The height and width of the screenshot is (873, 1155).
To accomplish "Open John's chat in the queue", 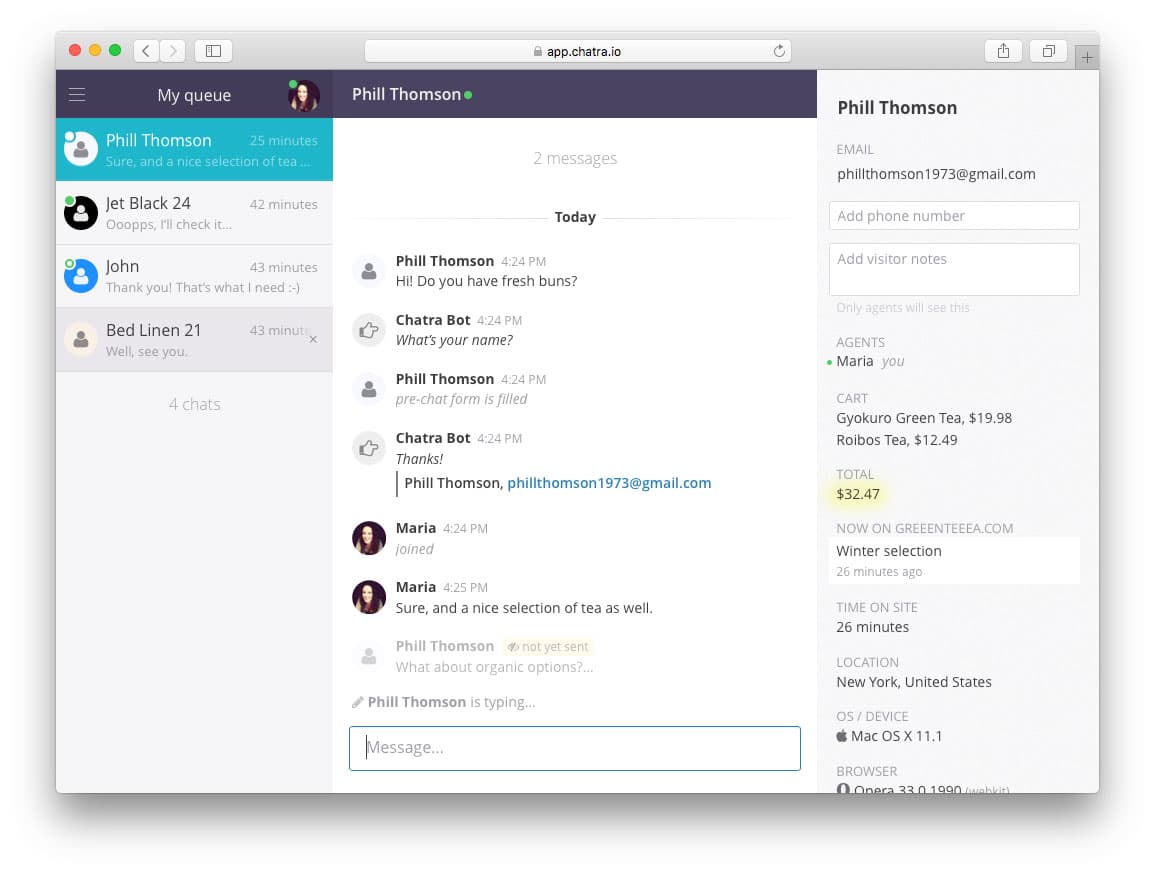I will click(194, 276).
